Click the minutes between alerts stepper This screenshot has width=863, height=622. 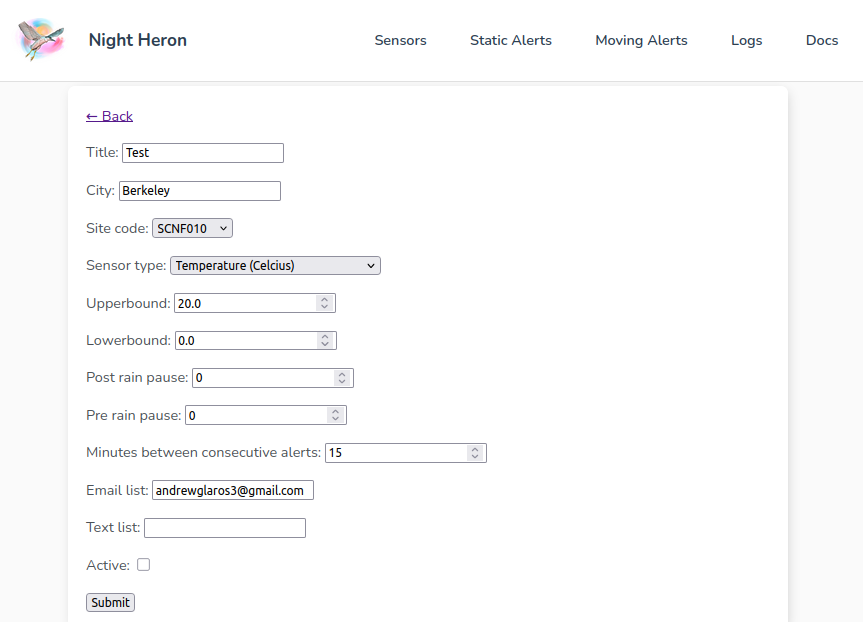(x=475, y=453)
